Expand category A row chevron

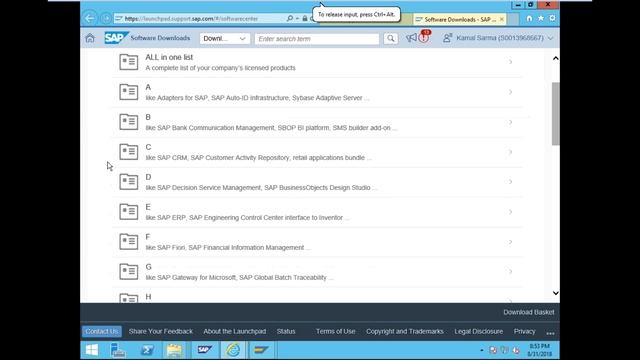pyautogui.click(x=510, y=92)
